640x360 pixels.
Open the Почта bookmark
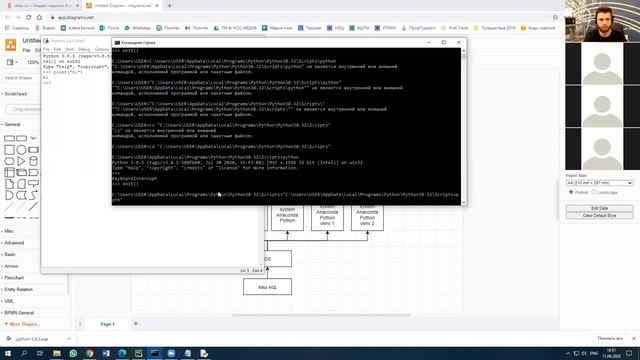(x=109, y=28)
